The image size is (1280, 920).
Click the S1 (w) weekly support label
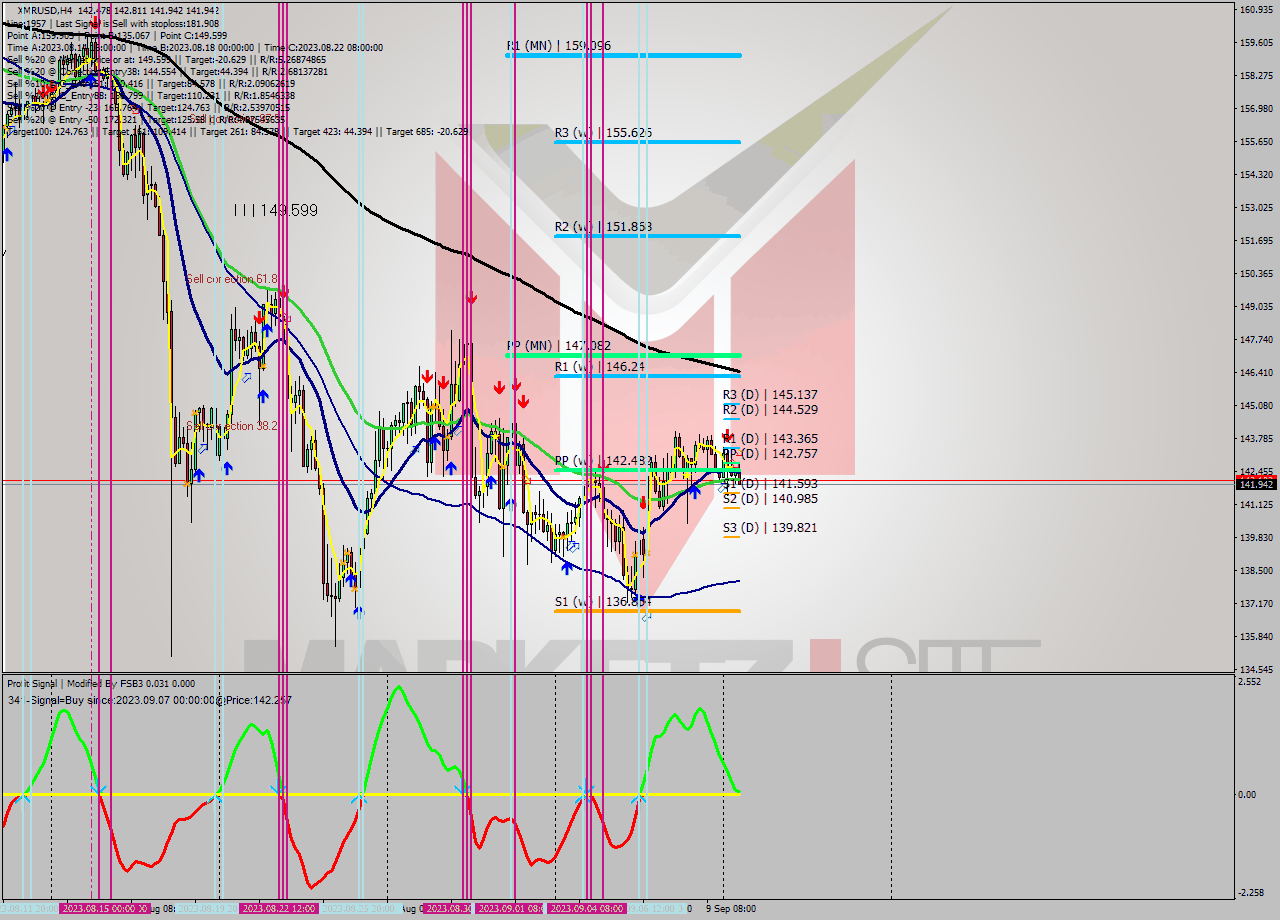(x=603, y=602)
